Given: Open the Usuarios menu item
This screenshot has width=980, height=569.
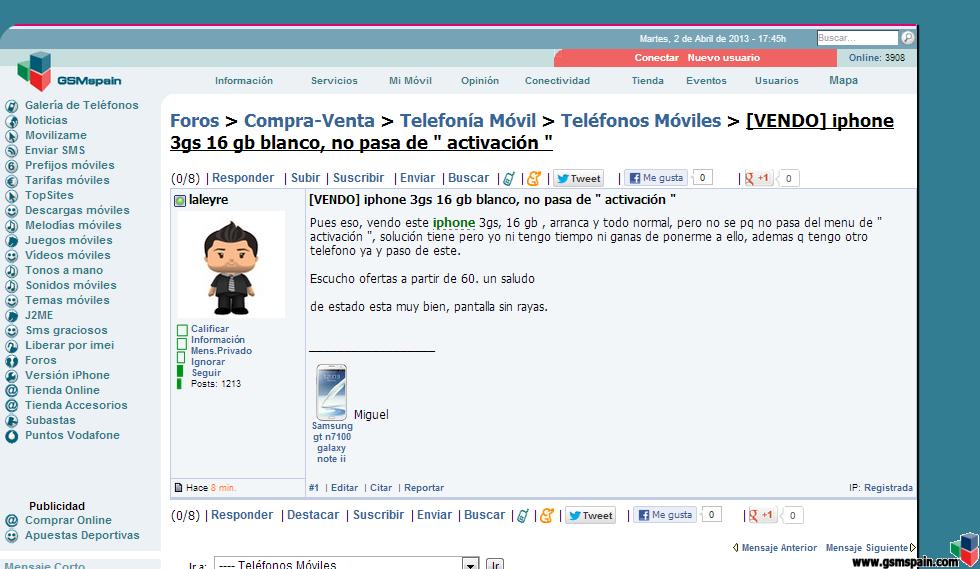Looking at the screenshot, I should point(776,81).
